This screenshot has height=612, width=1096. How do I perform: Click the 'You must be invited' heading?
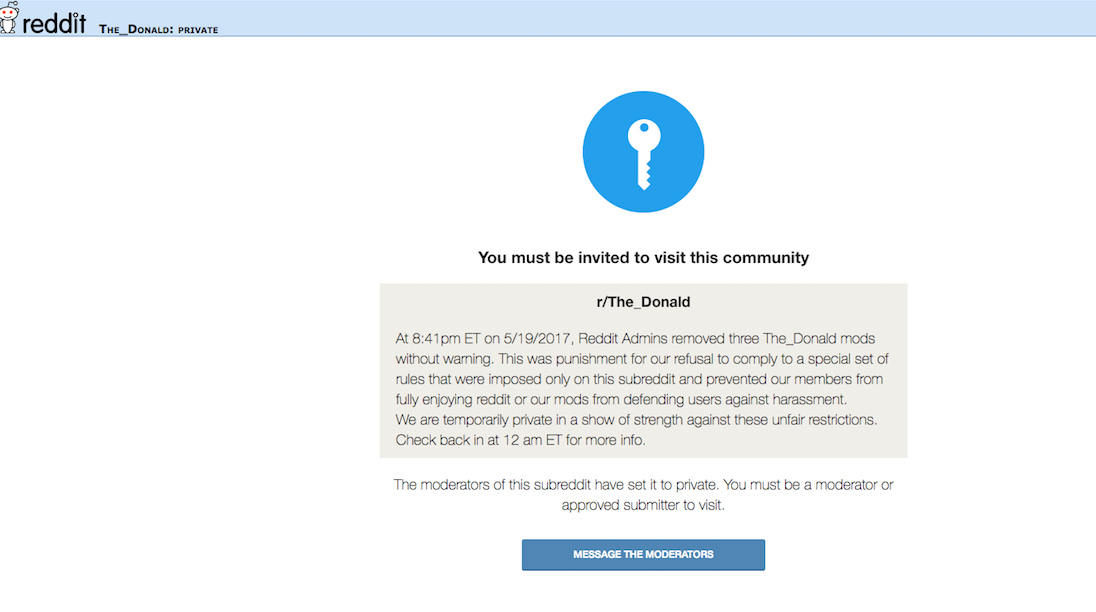pos(643,258)
